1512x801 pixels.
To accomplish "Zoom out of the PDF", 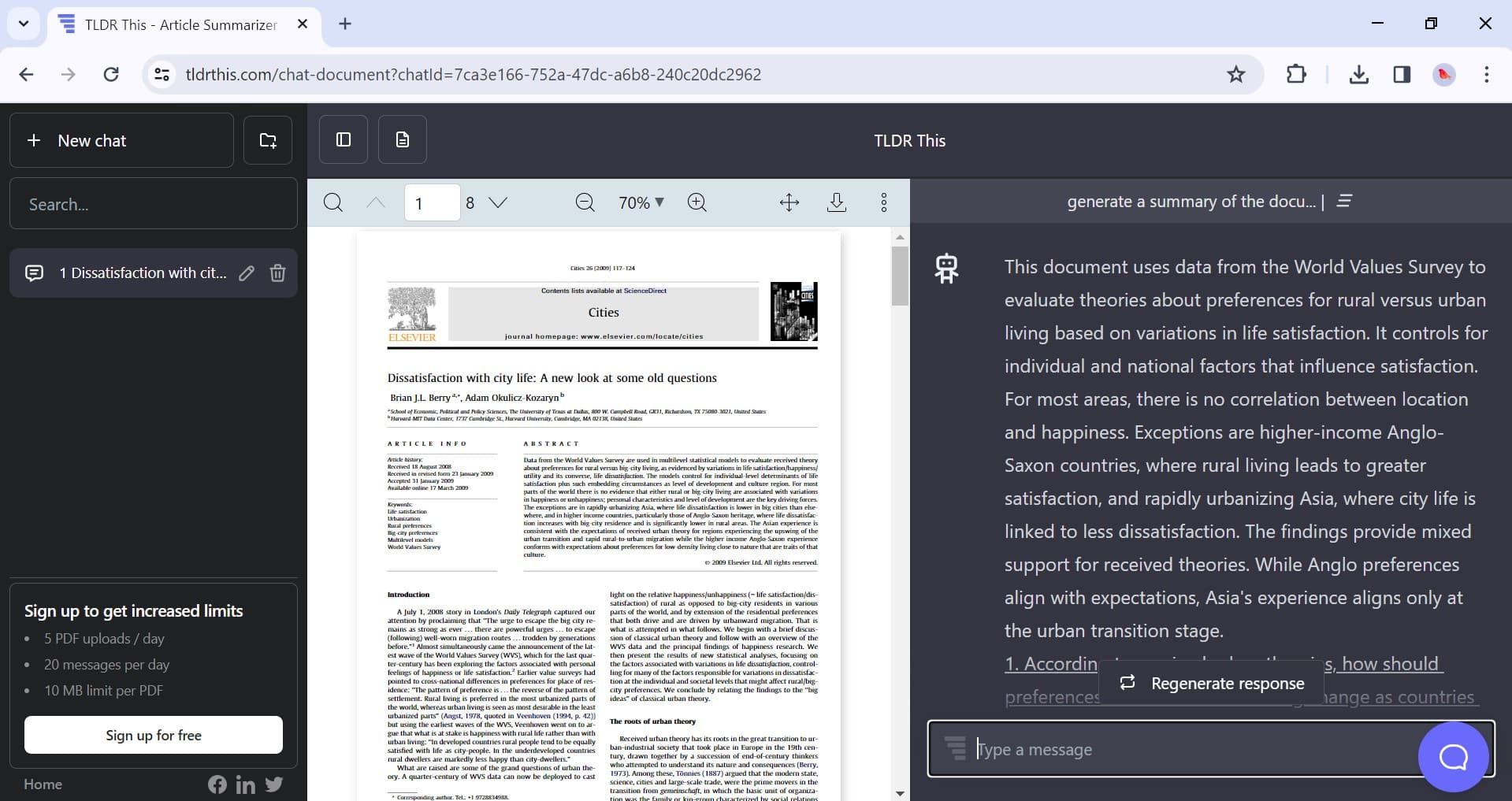I will 585,202.
